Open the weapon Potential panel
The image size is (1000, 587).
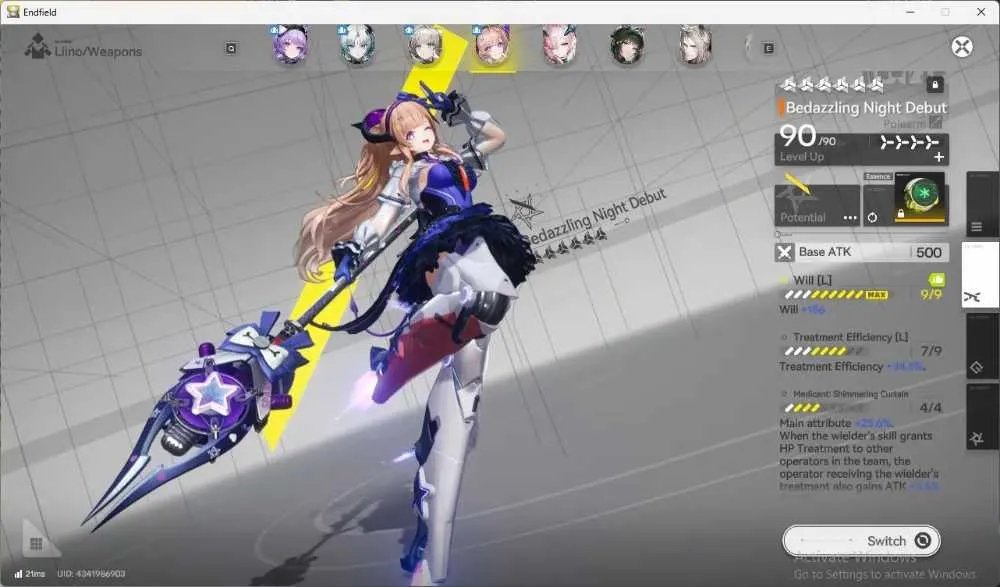click(817, 205)
